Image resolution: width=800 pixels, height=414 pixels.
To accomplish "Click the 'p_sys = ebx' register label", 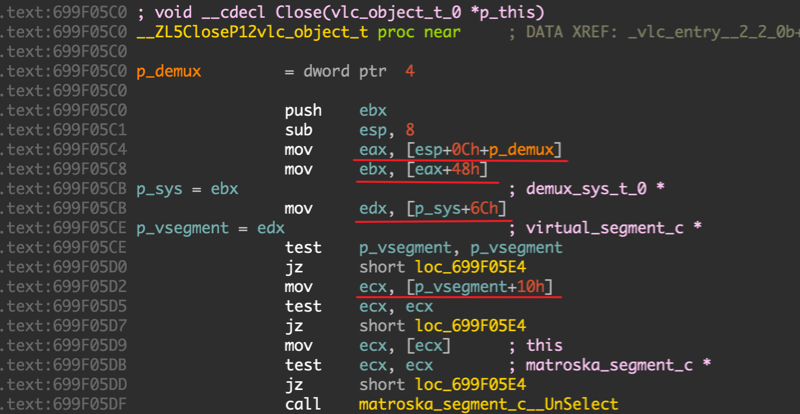I will point(187,189).
